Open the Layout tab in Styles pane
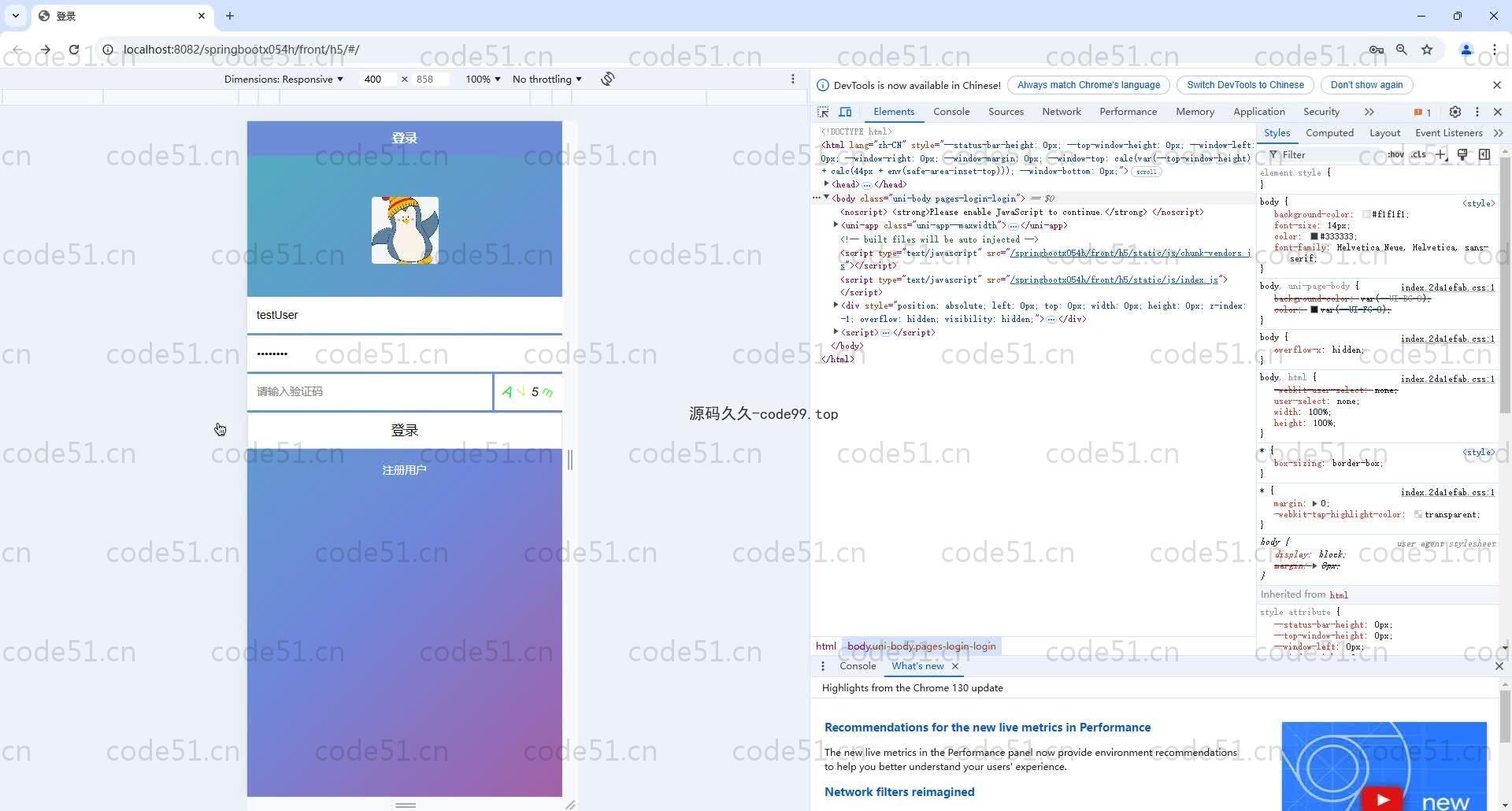Screen dimensions: 1512x811 [1384, 133]
